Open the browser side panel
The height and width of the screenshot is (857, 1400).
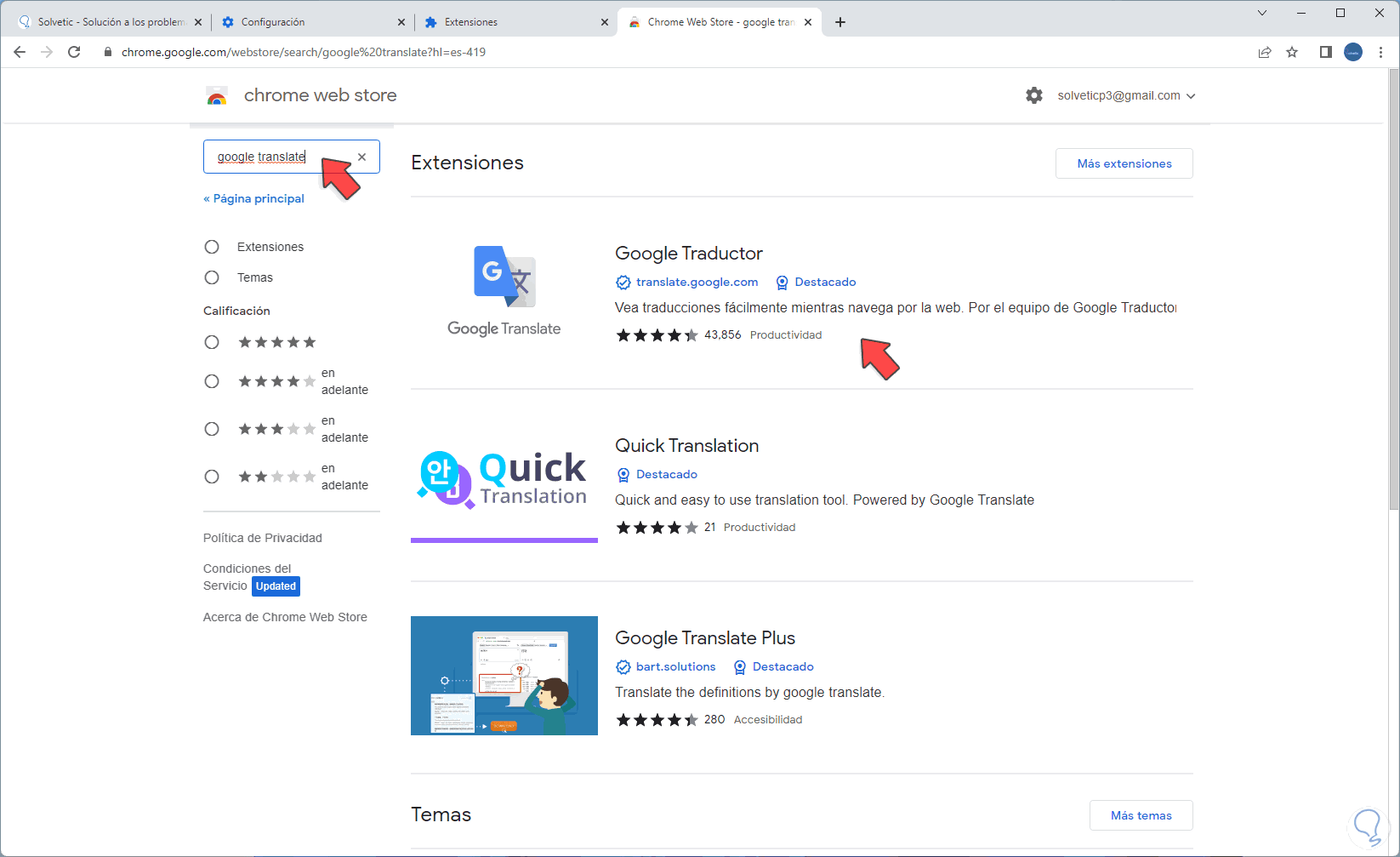[x=1325, y=52]
